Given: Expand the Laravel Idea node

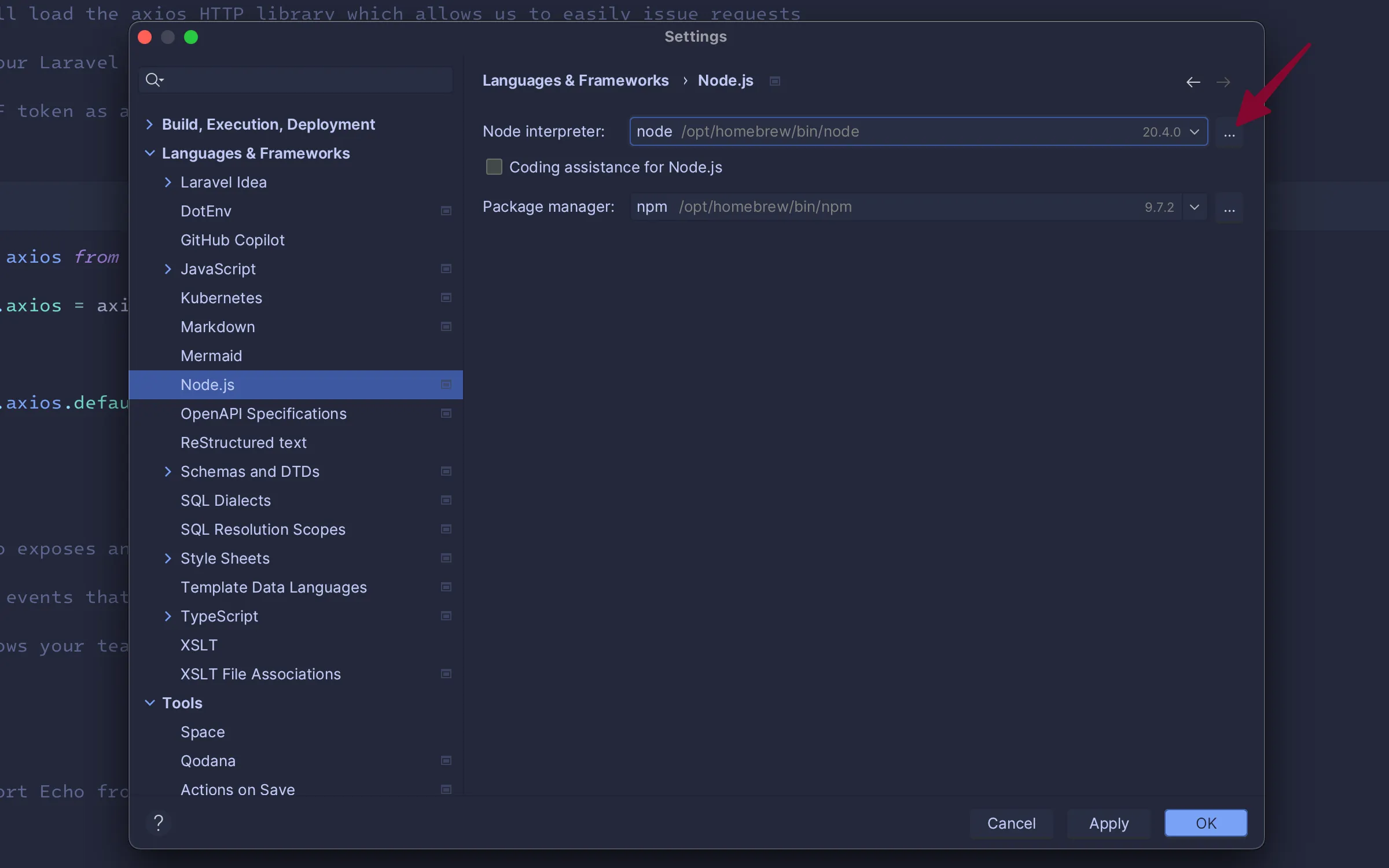Looking at the screenshot, I should [x=168, y=182].
